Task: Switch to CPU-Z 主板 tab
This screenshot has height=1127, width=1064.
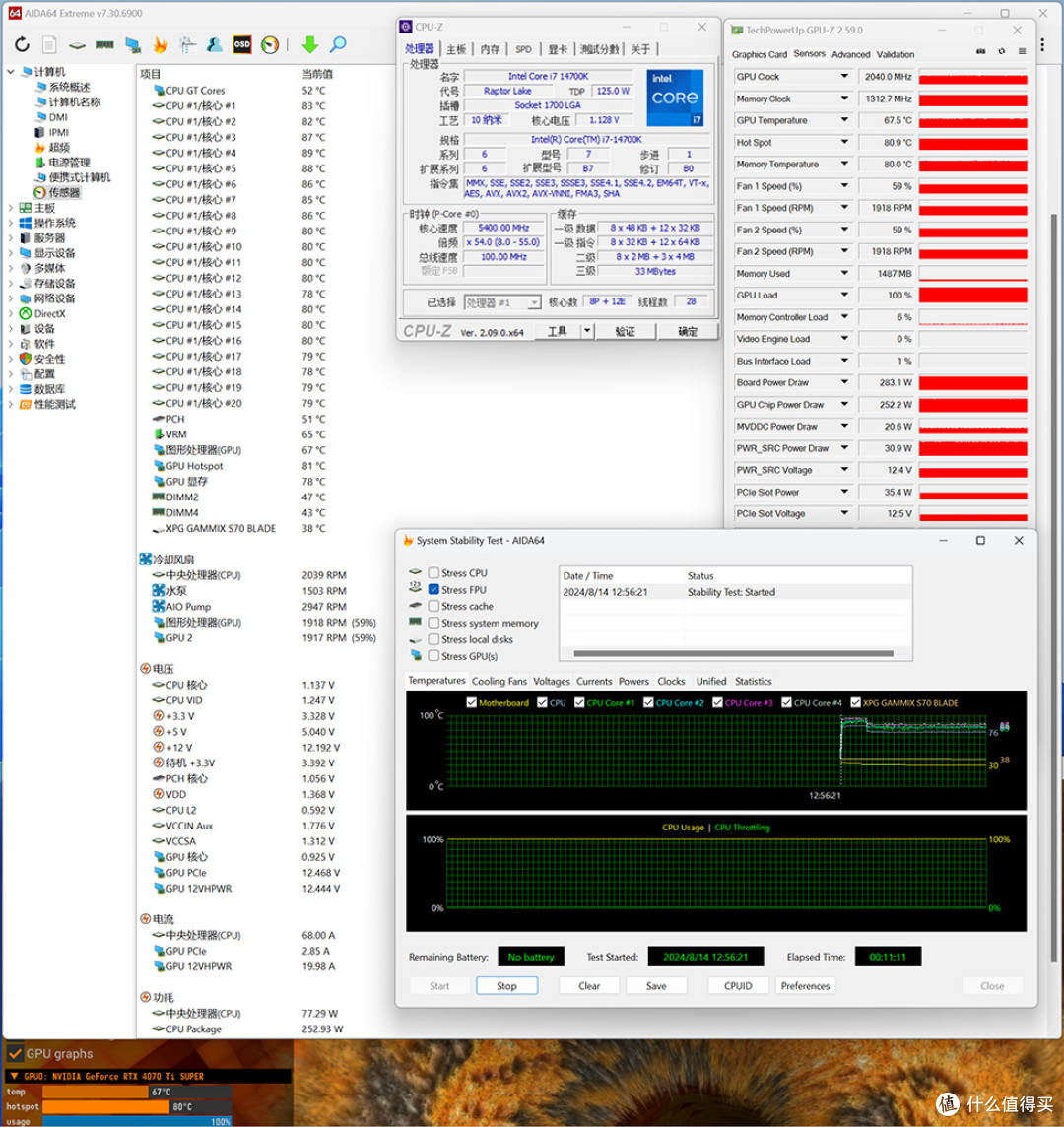Action: click(456, 49)
